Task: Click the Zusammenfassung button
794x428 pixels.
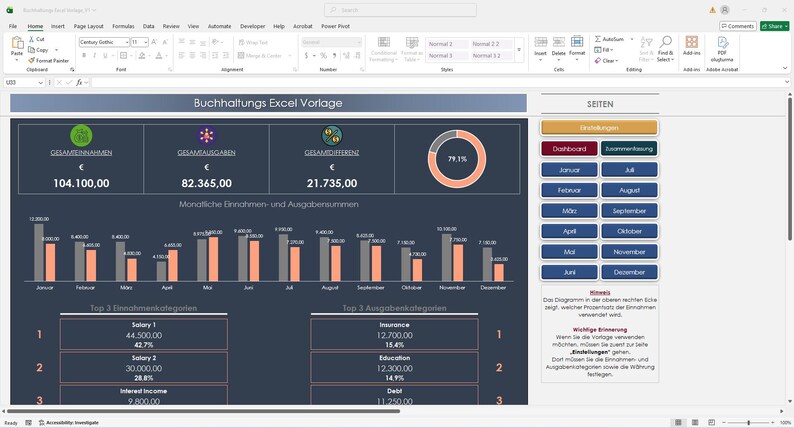Action: (629, 149)
